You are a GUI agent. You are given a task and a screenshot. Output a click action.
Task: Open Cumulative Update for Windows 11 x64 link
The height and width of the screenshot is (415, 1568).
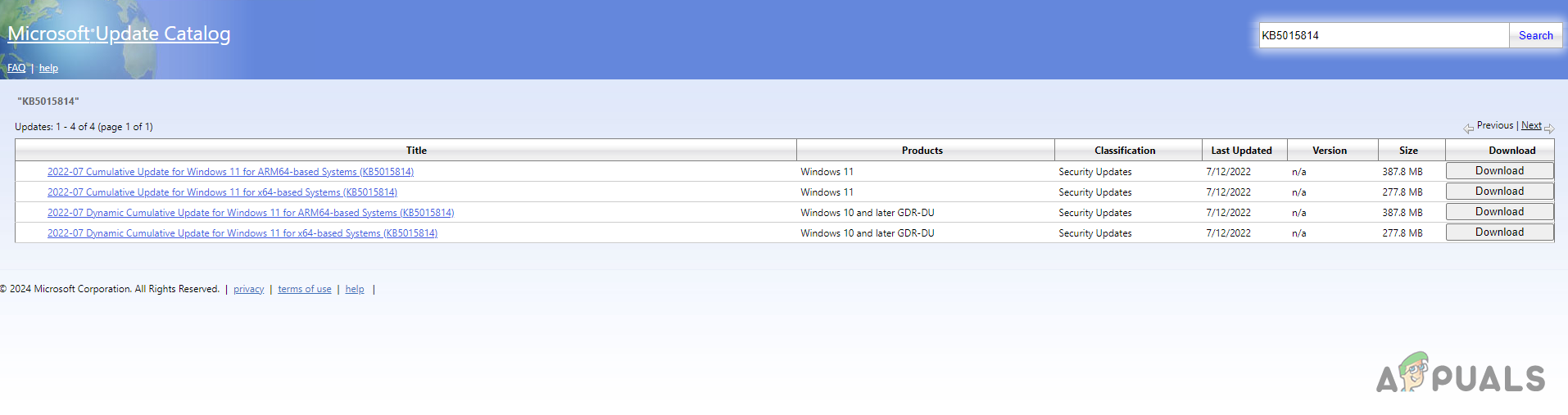coord(222,192)
